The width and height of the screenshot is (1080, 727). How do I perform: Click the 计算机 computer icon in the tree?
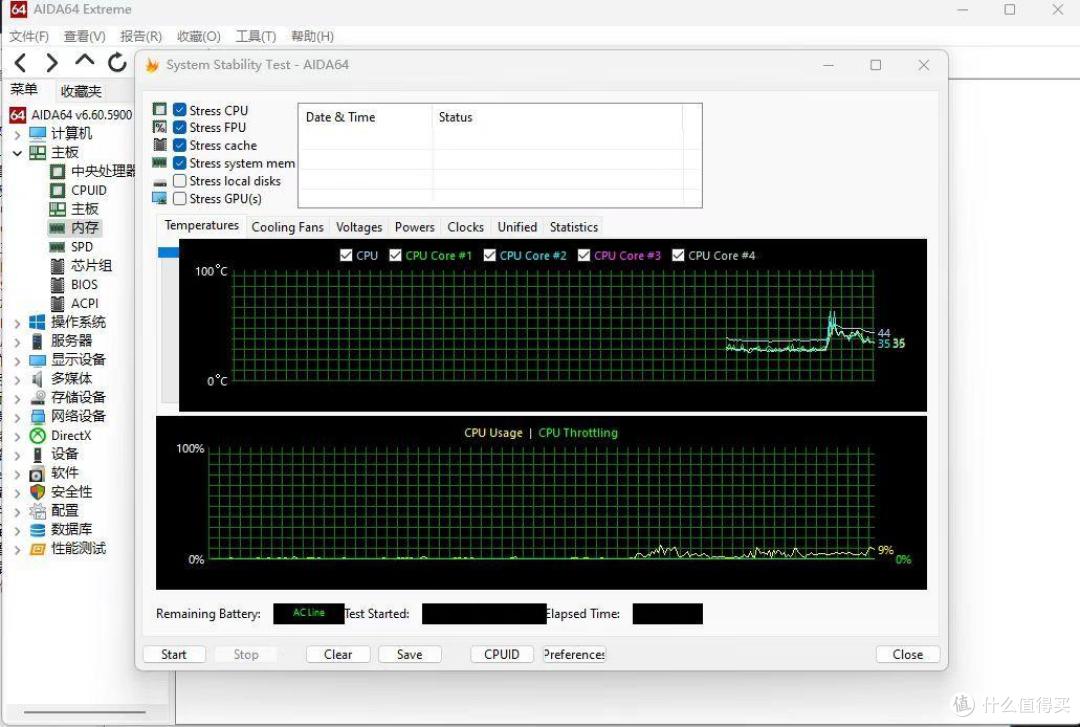tap(37, 133)
